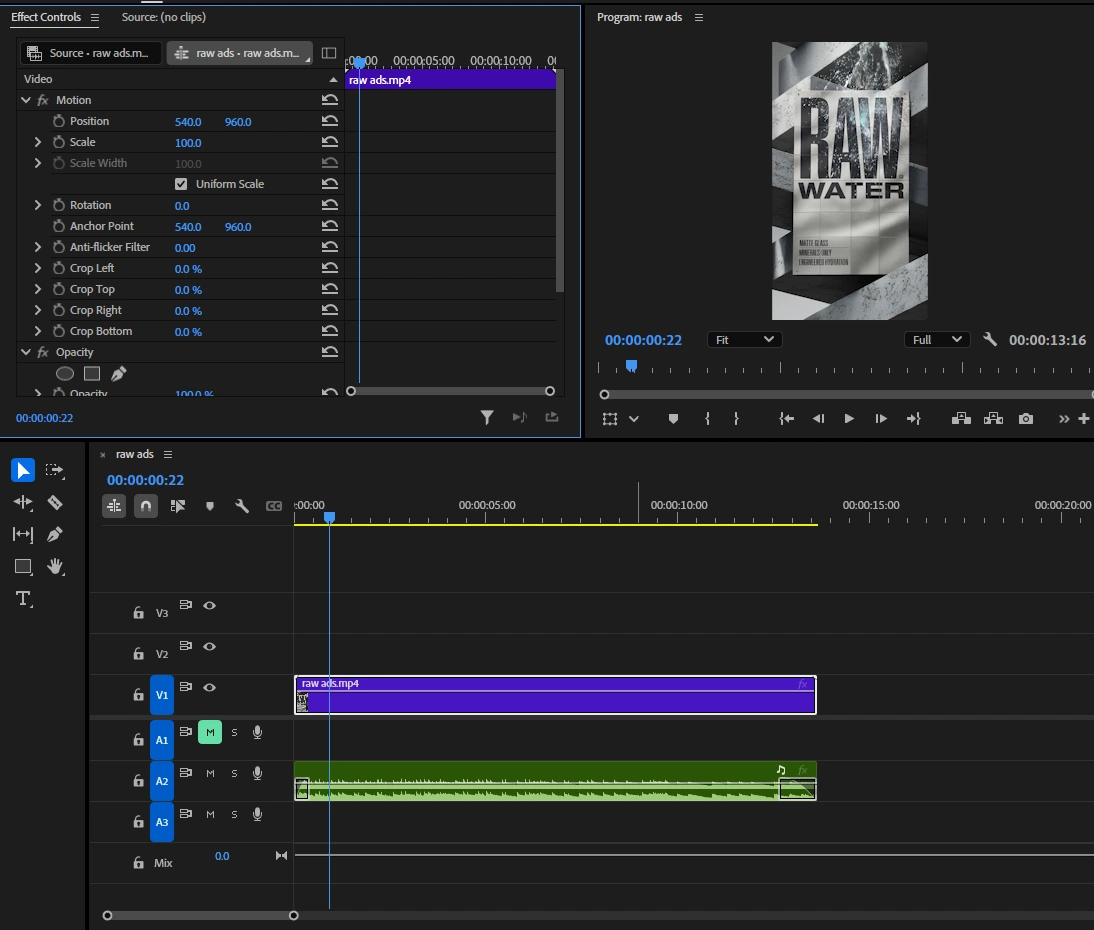
Task: Open raw ads timeline panel menu
Action: (167, 454)
